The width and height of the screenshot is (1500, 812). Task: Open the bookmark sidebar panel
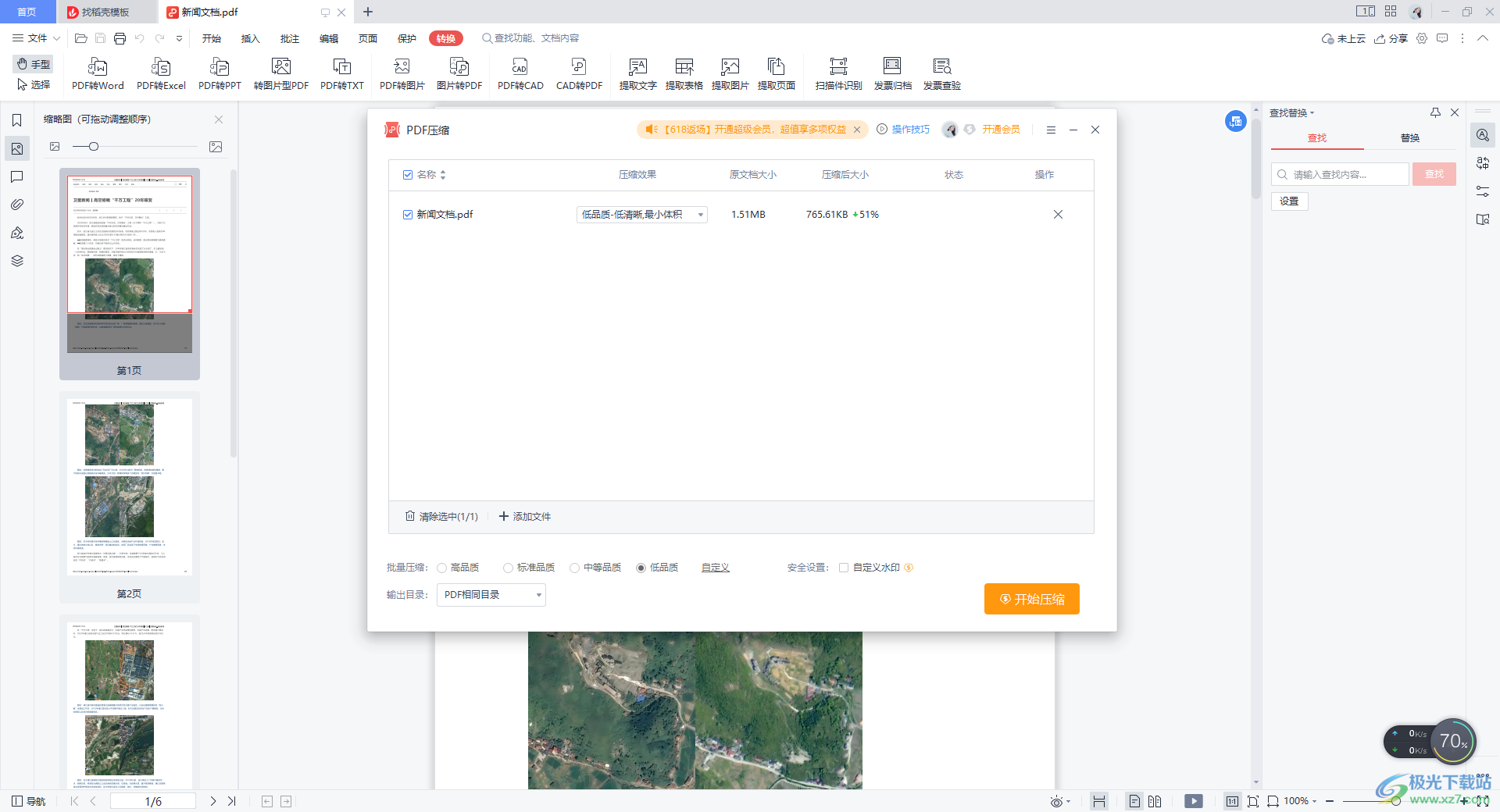pyautogui.click(x=16, y=120)
